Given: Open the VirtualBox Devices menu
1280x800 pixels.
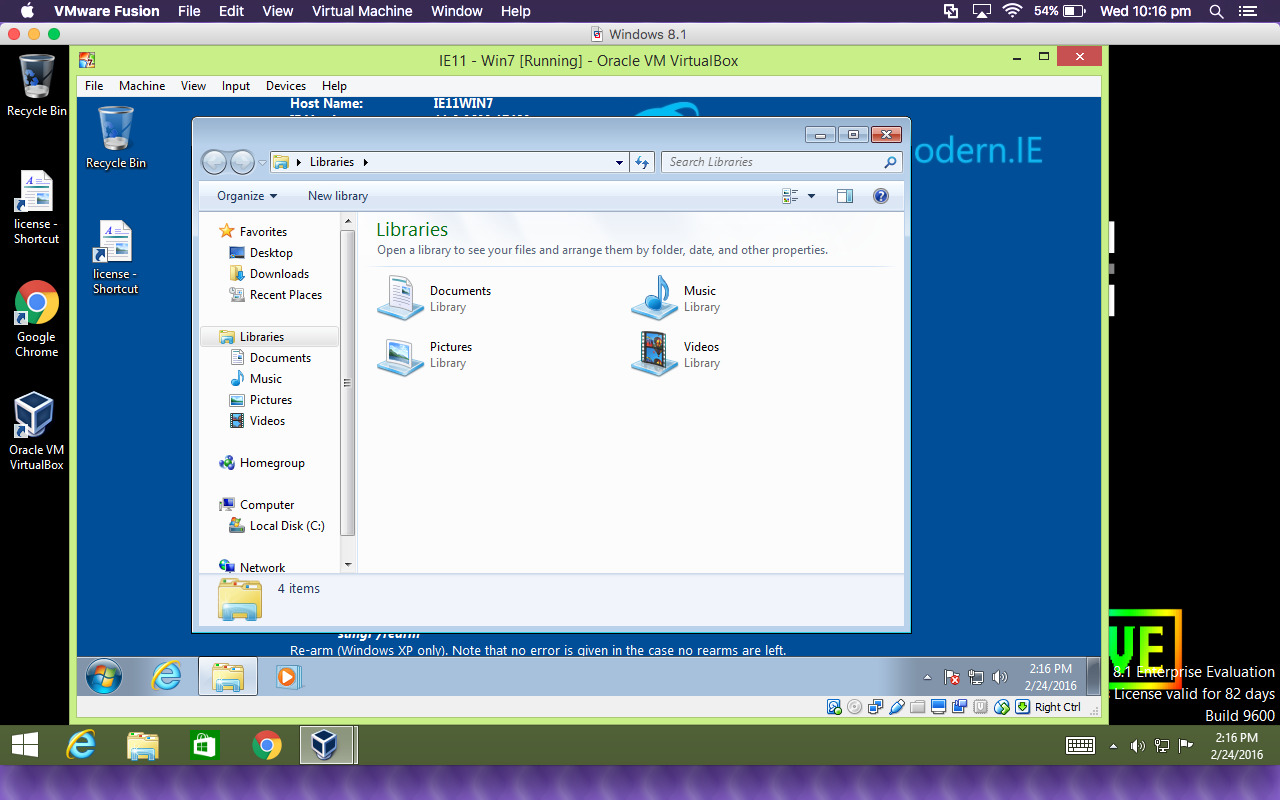Looking at the screenshot, I should click(x=285, y=86).
